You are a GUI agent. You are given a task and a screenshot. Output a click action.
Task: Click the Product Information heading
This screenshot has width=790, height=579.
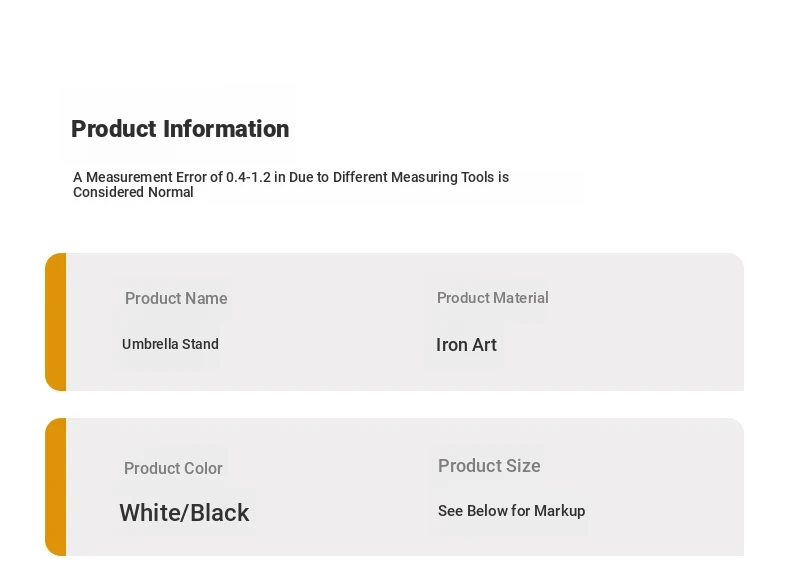[x=180, y=129]
